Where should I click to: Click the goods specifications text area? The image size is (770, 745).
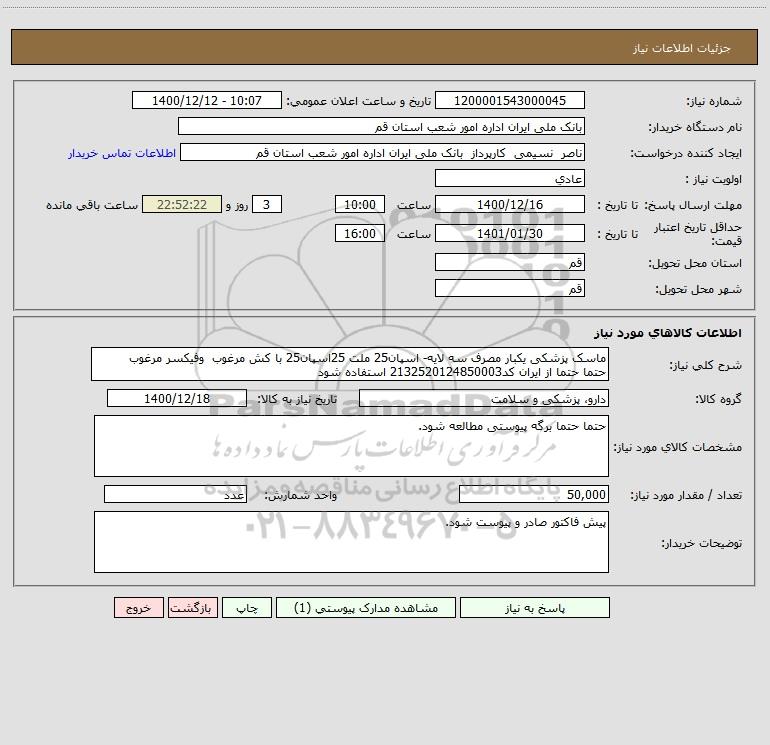(x=351, y=446)
